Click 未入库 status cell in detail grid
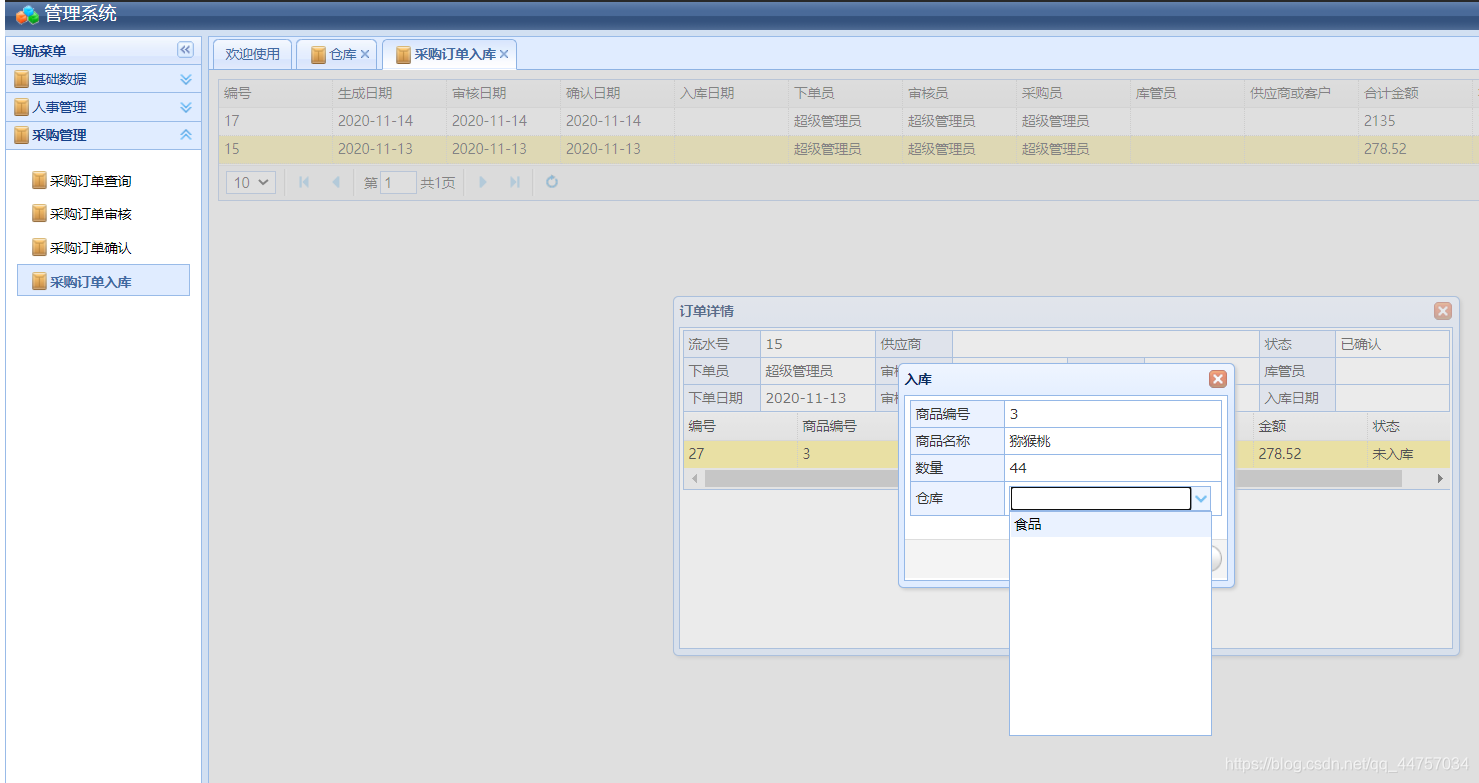 [x=1408, y=454]
